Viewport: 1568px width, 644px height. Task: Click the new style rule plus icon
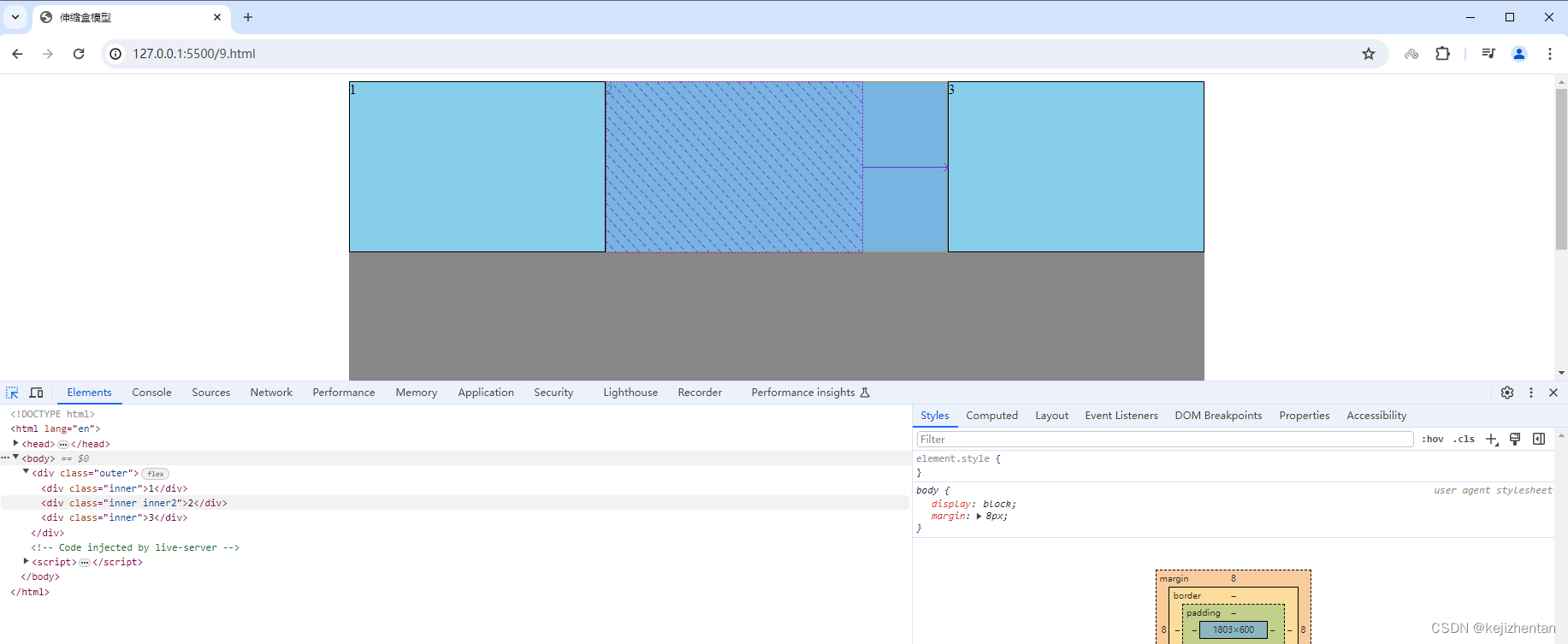pyautogui.click(x=1492, y=439)
